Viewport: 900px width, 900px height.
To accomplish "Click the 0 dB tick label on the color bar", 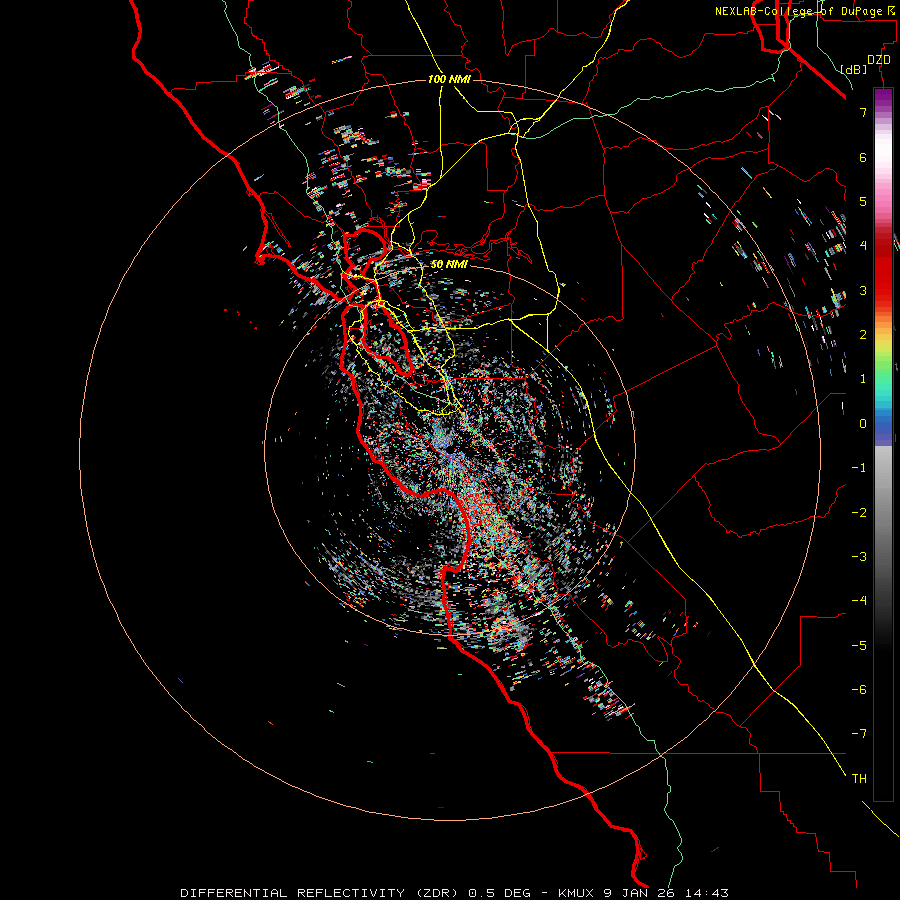I will 863,424.
